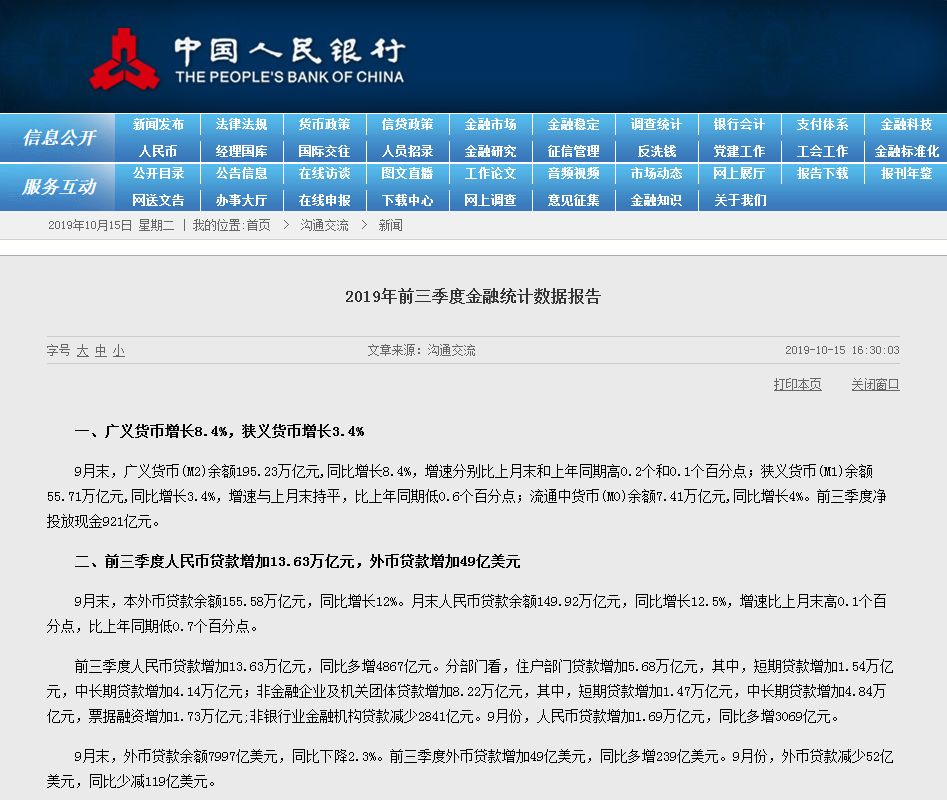The height and width of the screenshot is (800, 947).
Task: Click 沟通交流 breadcrumb link
Action: [x=324, y=225]
